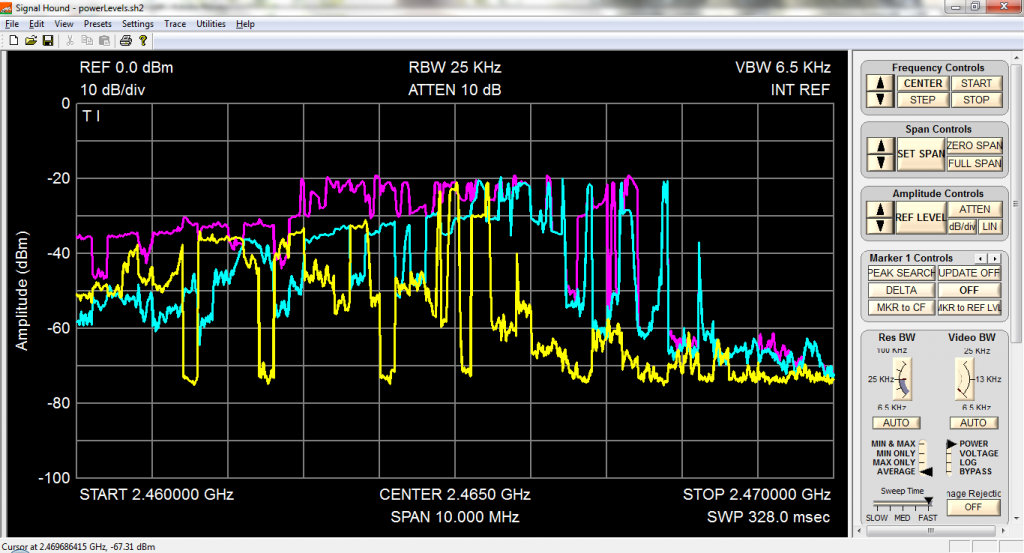Open the Utilities menu
1024x553 pixels.
point(211,23)
